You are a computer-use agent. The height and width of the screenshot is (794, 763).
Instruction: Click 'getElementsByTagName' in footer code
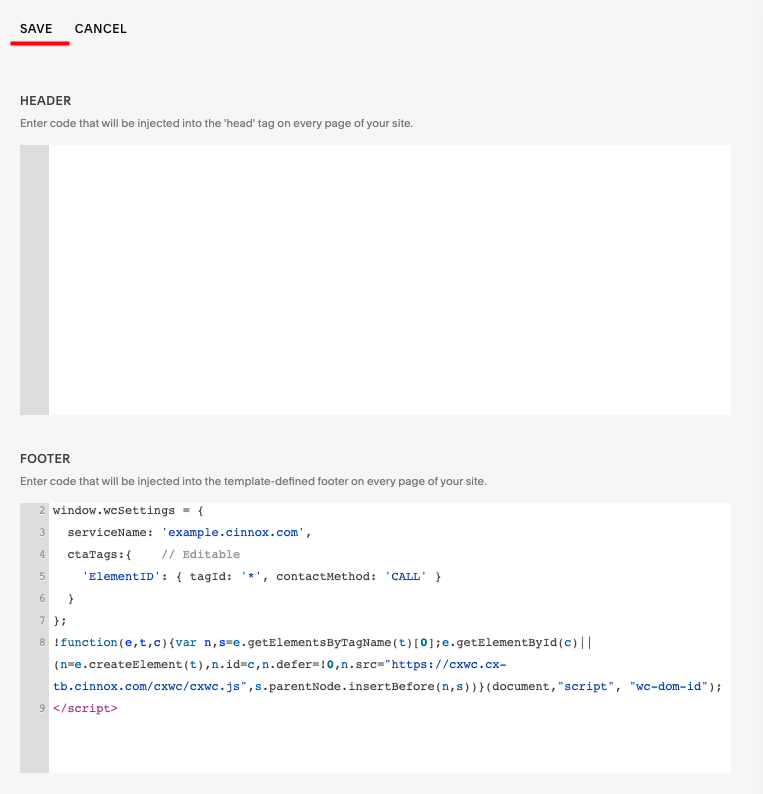click(319, 643)
